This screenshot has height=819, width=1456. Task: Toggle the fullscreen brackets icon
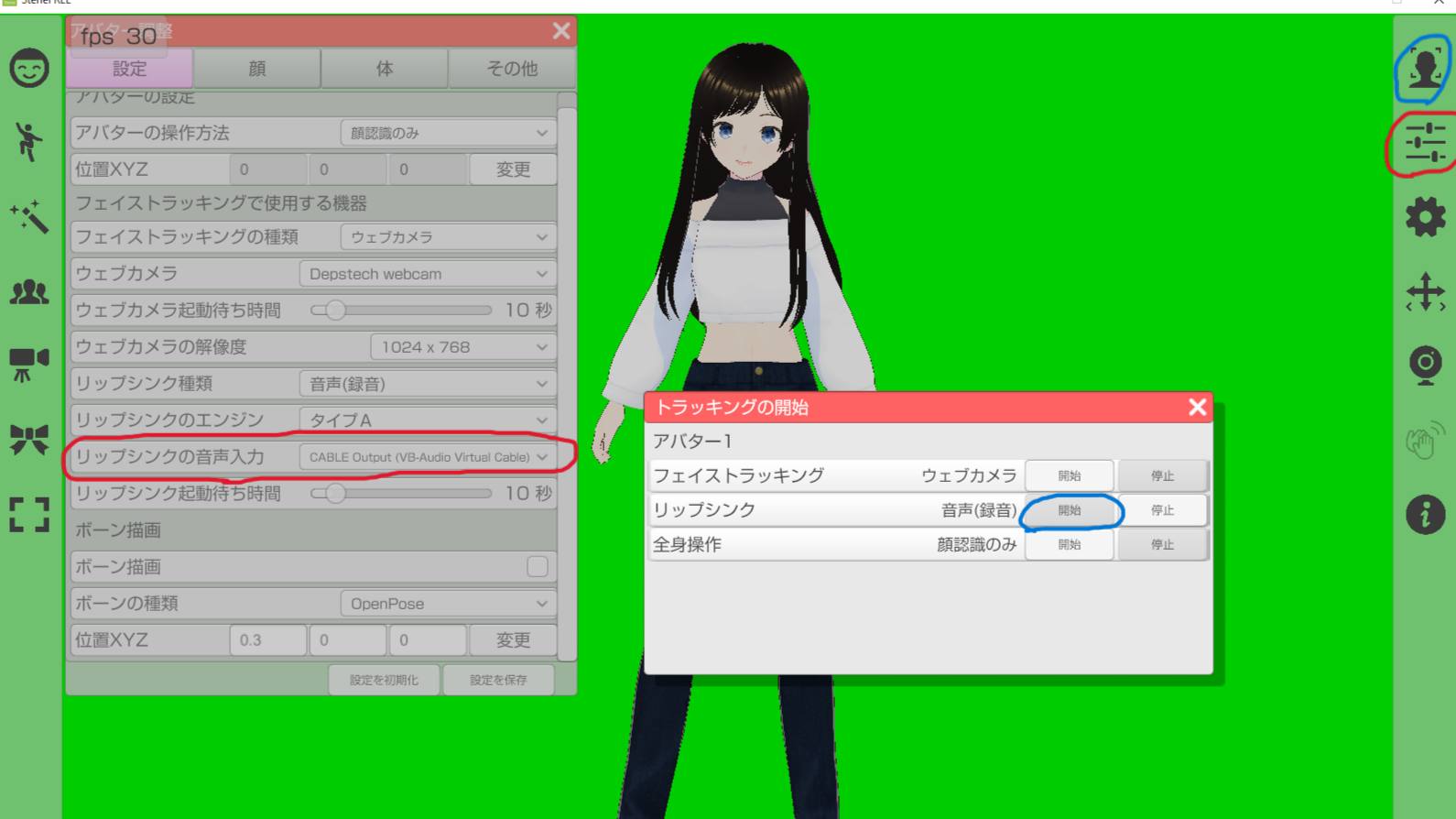[x=29, y=515]
